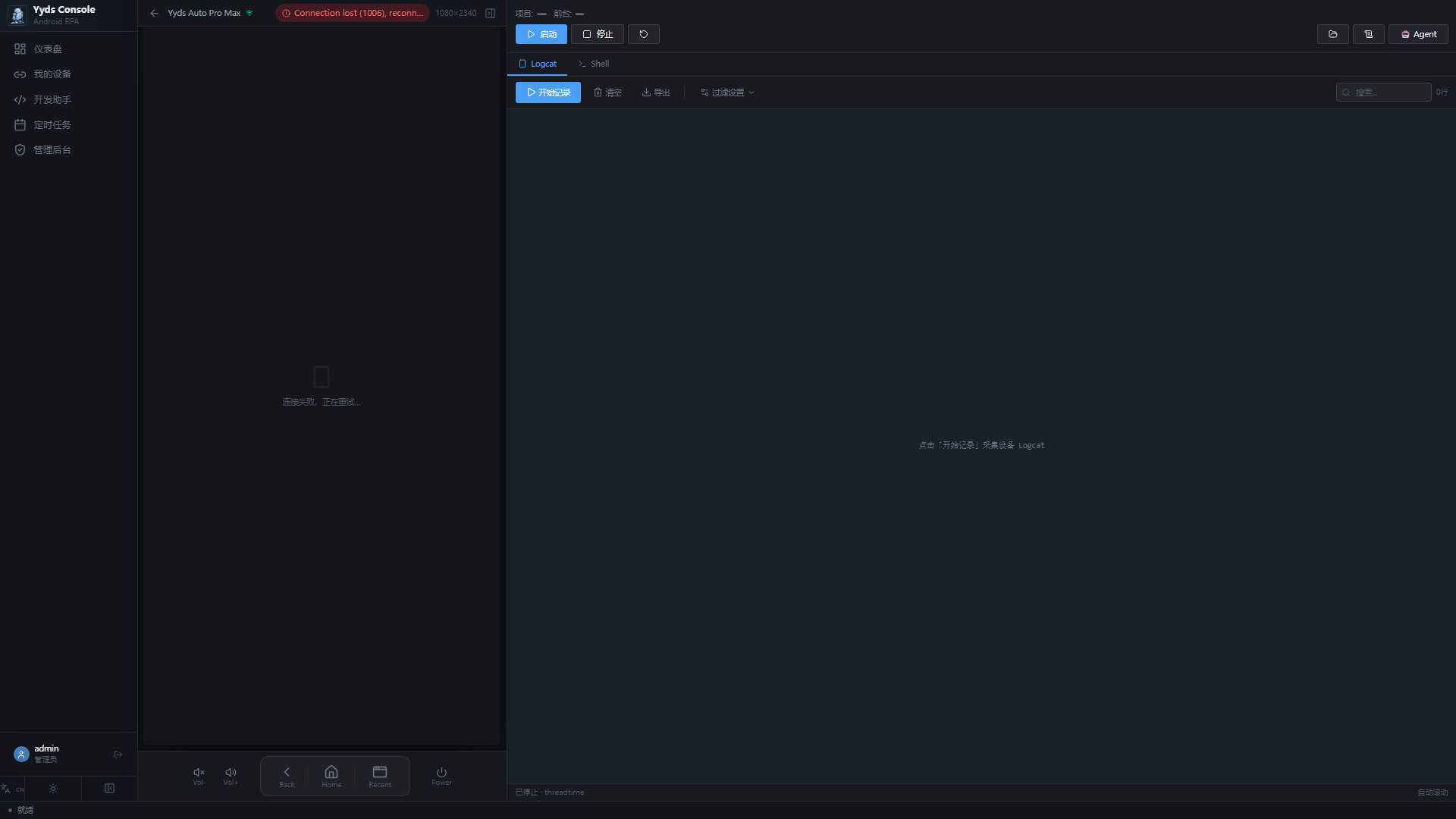The width and height of the screenshot is (1456, 819).
Task: Click the admin user avatar
Action: [x=21, y=754]
